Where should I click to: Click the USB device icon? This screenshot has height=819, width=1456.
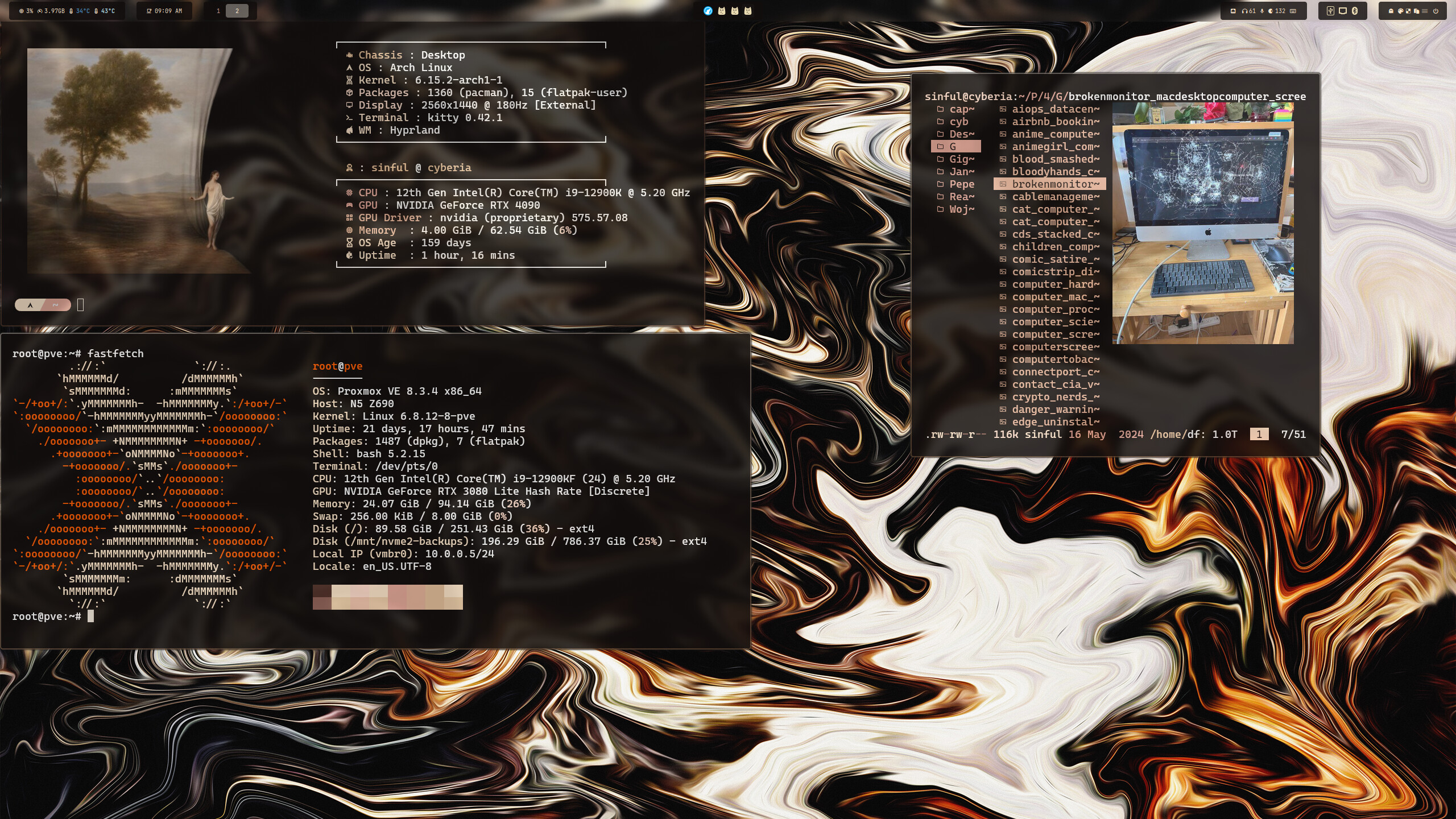tap(1330, 11)
